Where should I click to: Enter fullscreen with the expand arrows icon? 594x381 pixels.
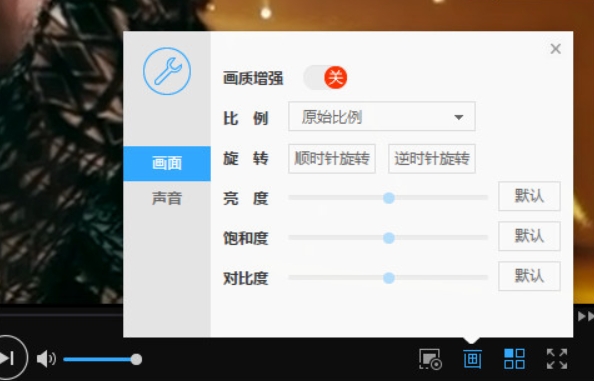coord(557,359)
